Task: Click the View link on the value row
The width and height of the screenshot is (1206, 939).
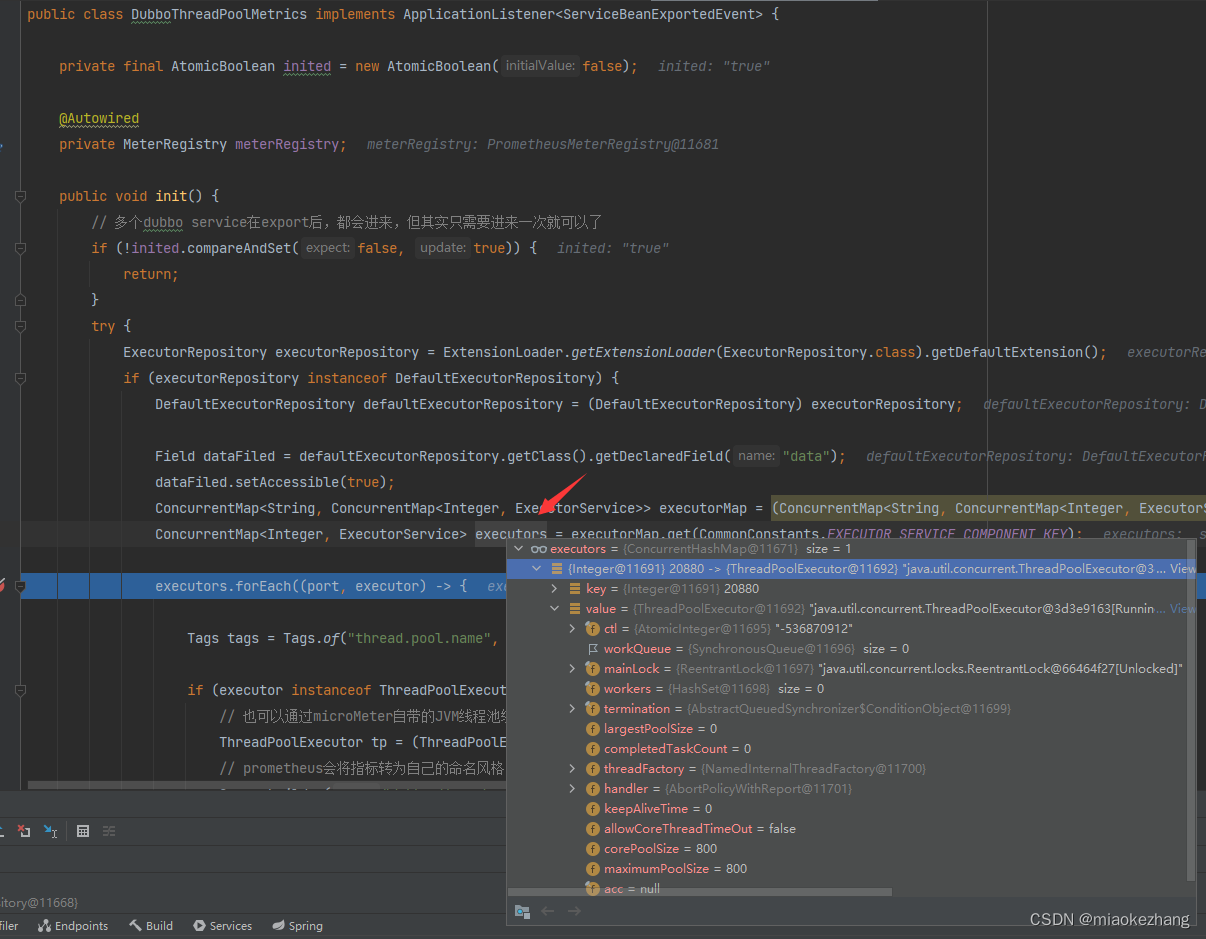Action: [1182, 609]
